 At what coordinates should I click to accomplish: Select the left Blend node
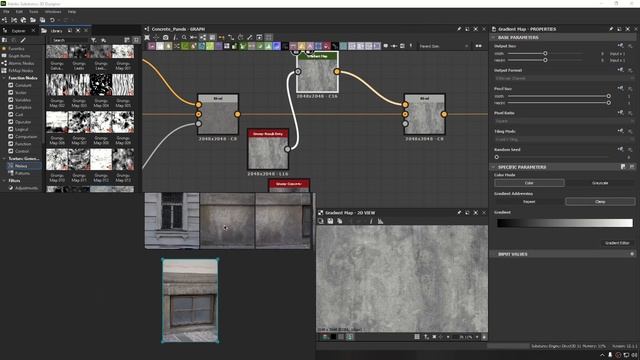click(x=218, y=115)
